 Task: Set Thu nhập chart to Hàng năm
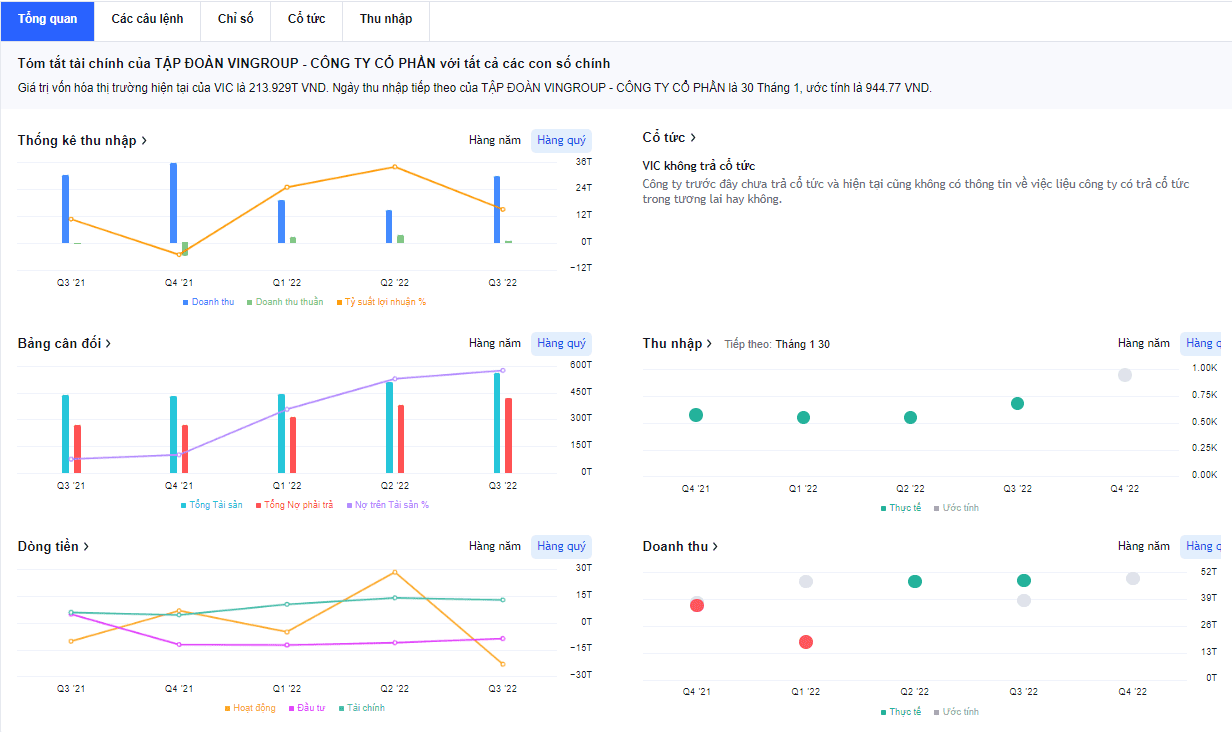tap(1144, 343)
